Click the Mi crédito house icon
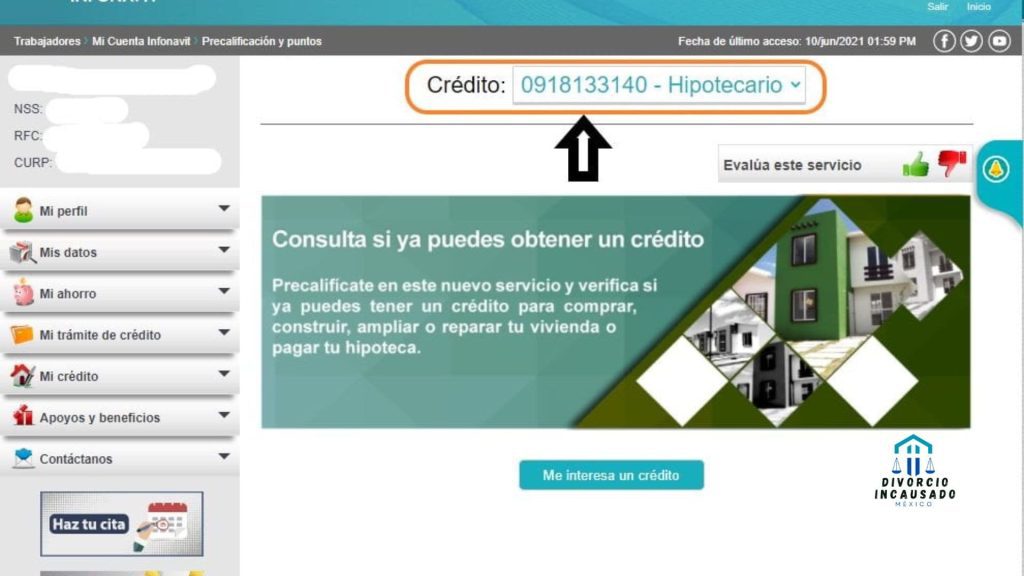The image size is (1024, 576). tap(22, 376)
